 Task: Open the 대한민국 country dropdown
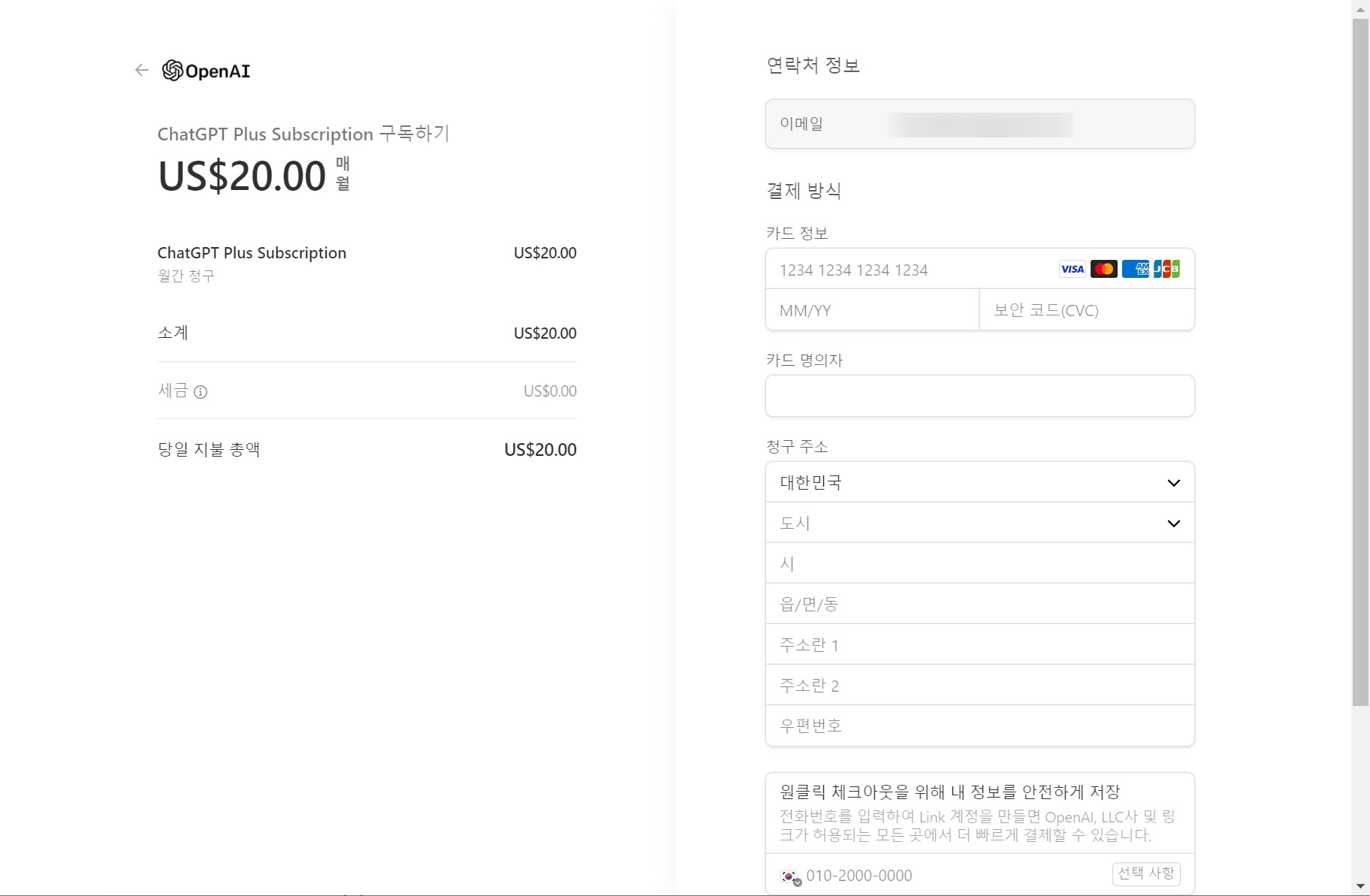coord(979,481)
